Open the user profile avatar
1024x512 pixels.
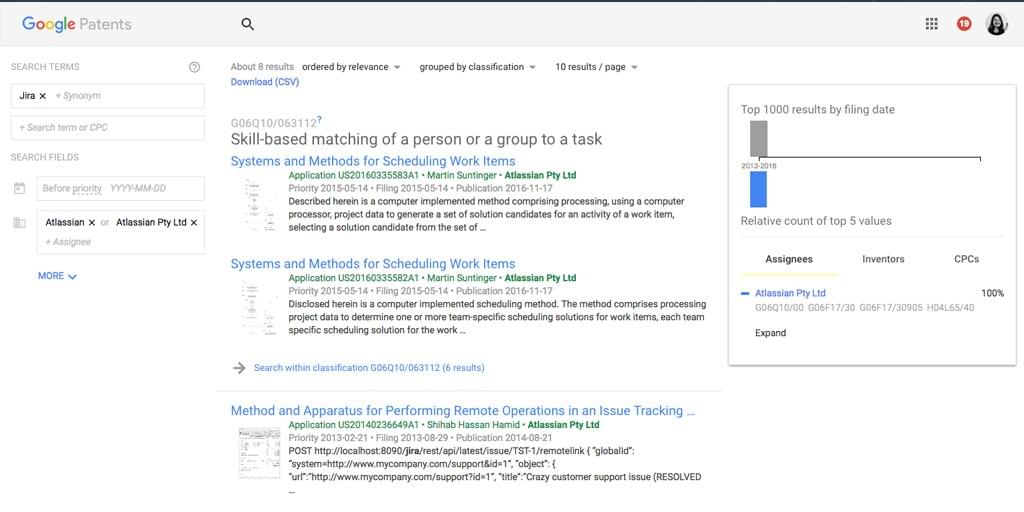click(x=997, y=24)
